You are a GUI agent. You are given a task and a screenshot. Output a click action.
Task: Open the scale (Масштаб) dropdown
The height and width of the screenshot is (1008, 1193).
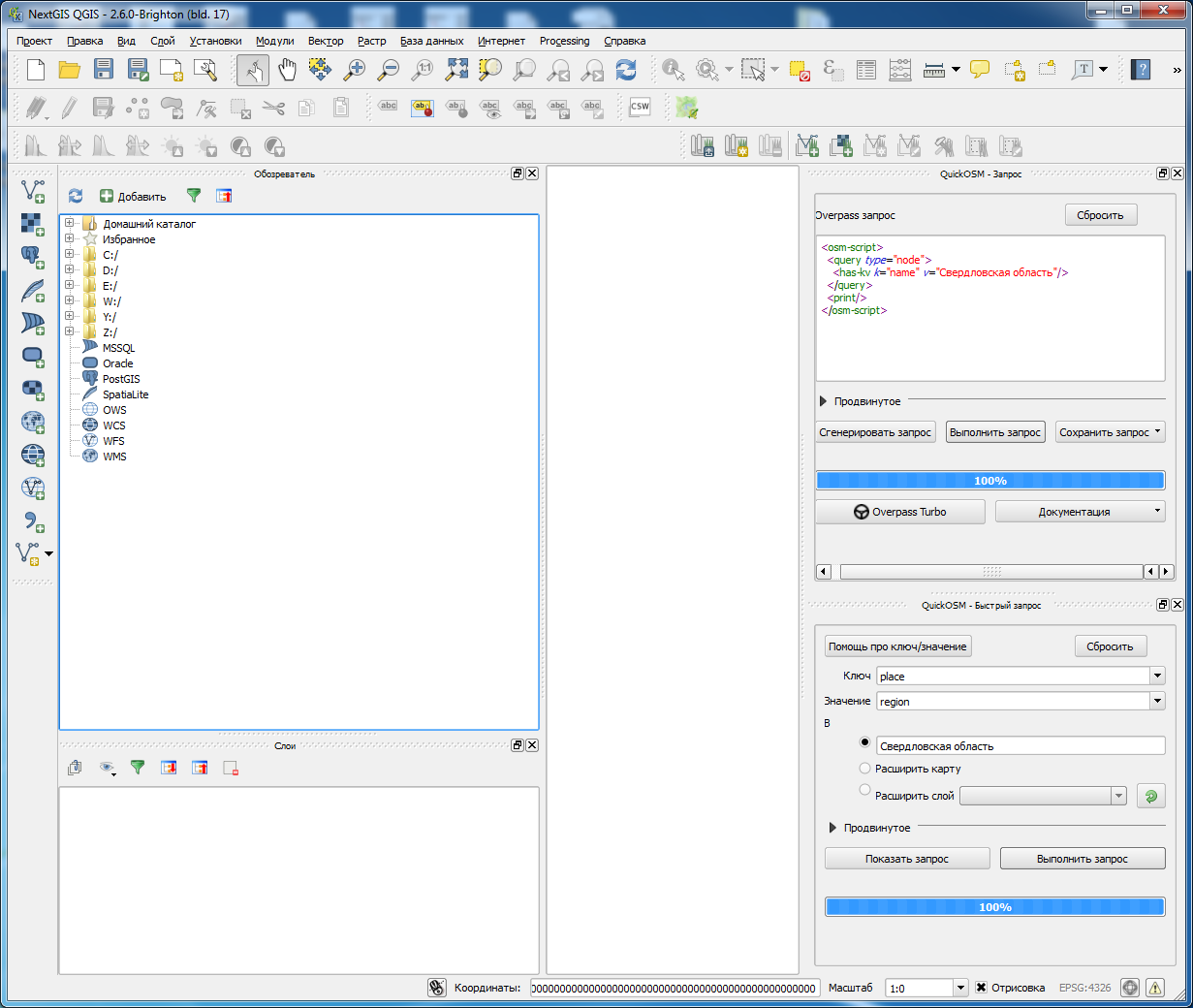(960, 988)
